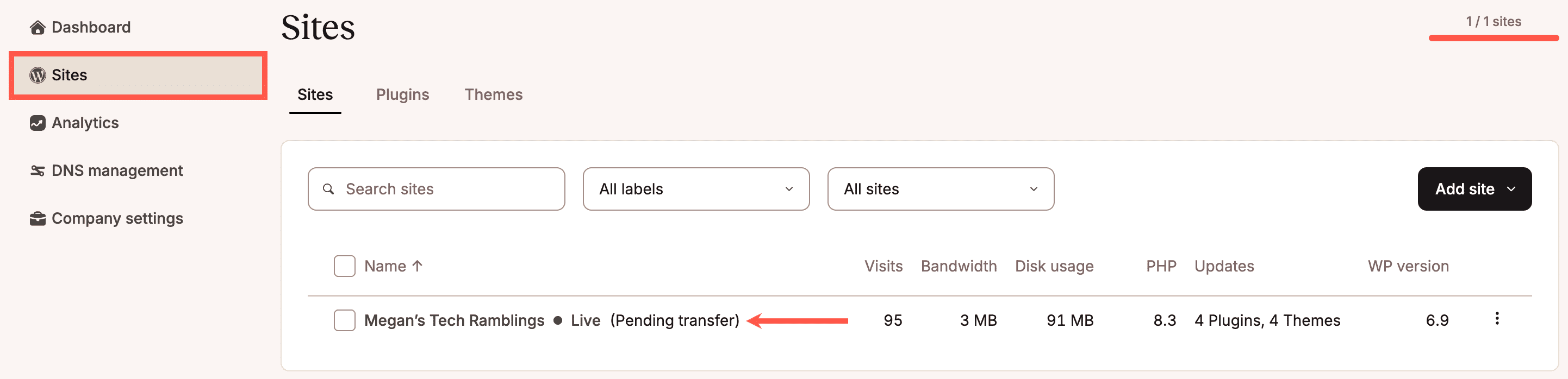1568x379 pixels.
Task: Check the select-all checkbox in table header
Action: (x=344, y=266)
